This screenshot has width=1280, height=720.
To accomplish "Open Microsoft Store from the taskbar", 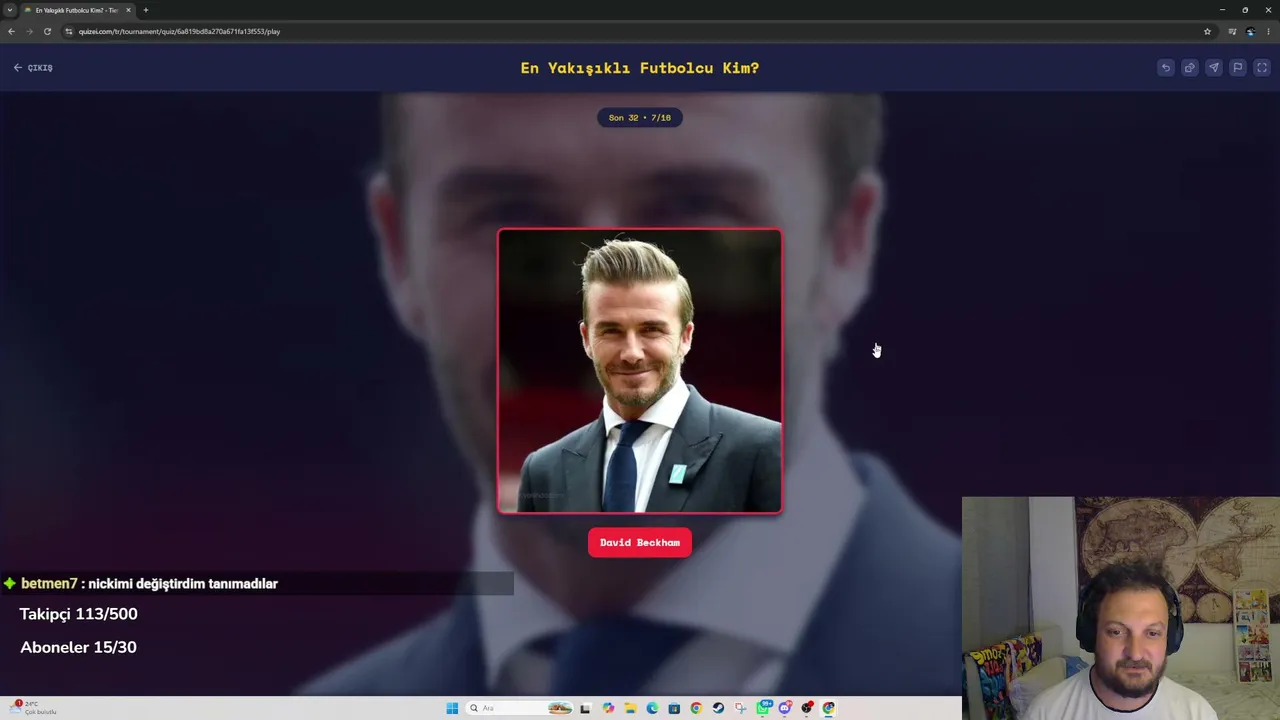I will coord(674,708).
